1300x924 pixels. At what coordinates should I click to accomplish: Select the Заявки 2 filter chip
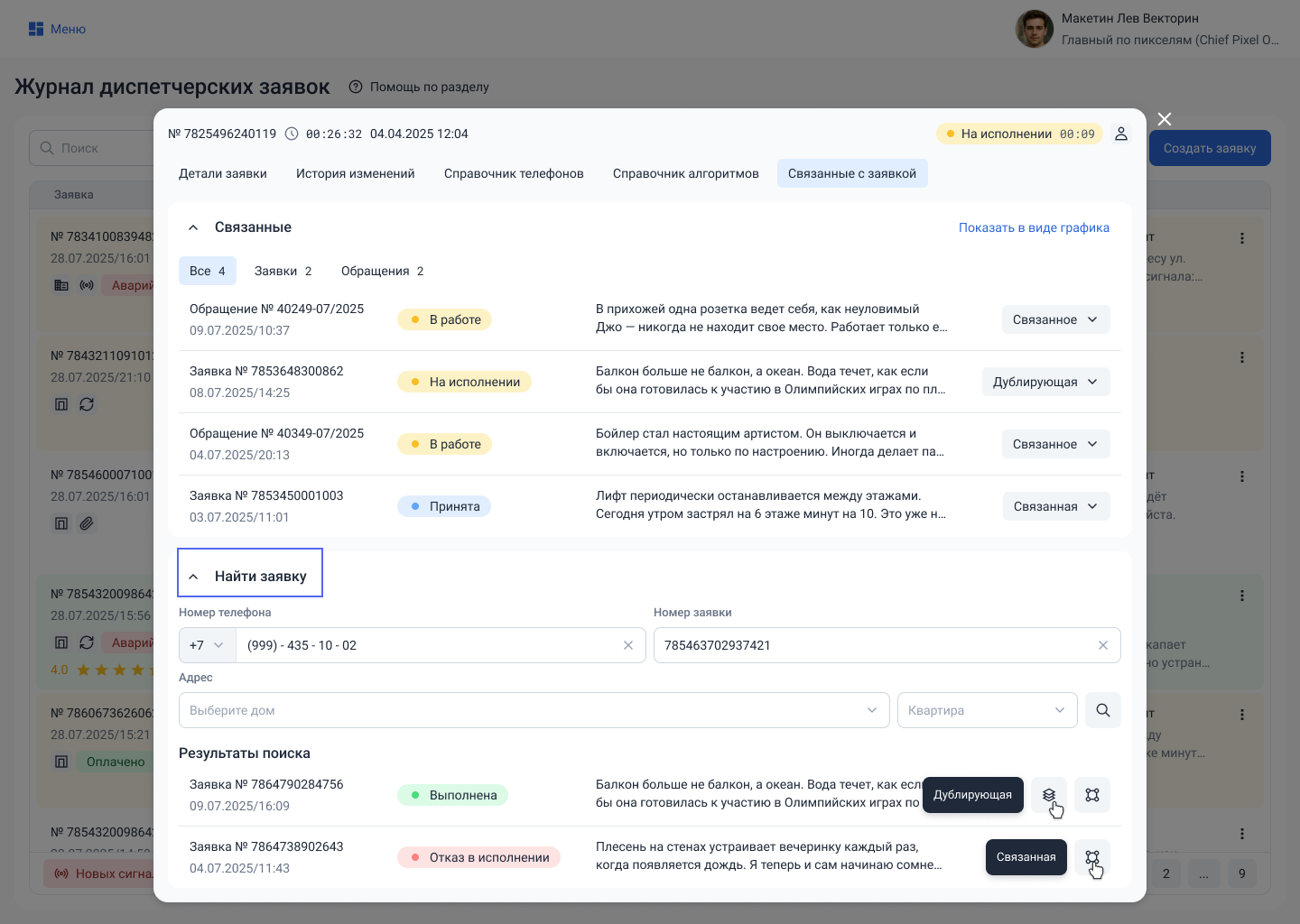click(283, 271)
